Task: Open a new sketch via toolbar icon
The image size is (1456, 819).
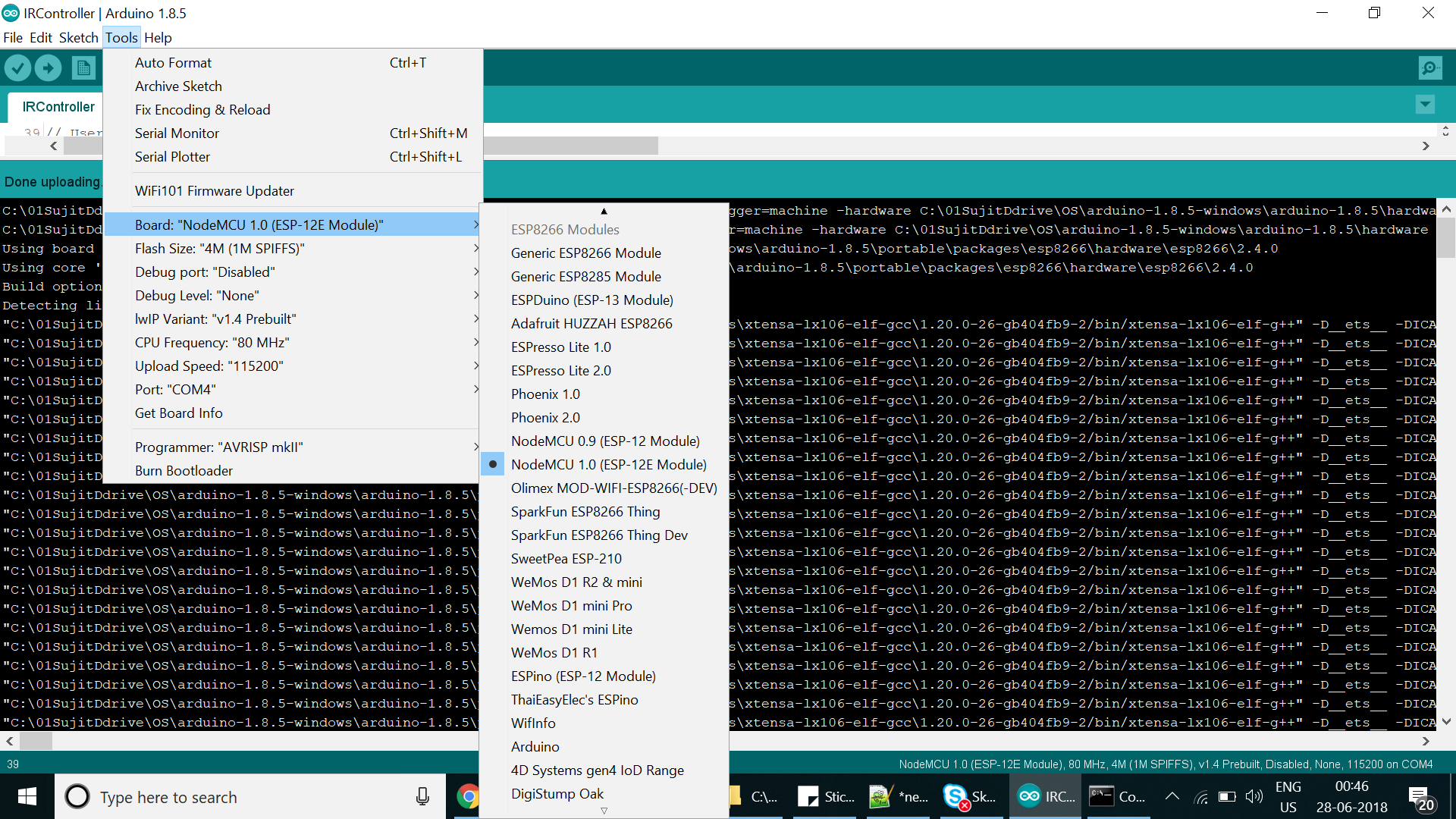Action: coord(83,67)
